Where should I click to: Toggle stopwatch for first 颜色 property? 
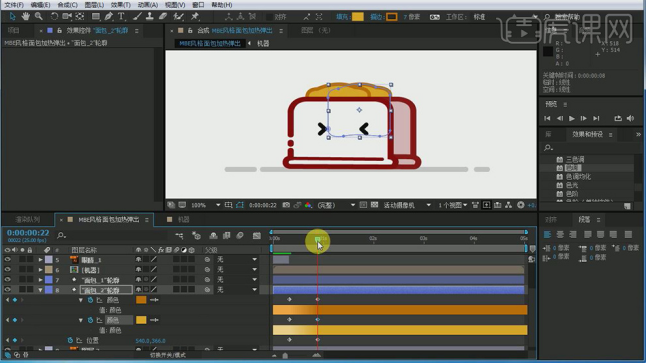pos(90,300)
